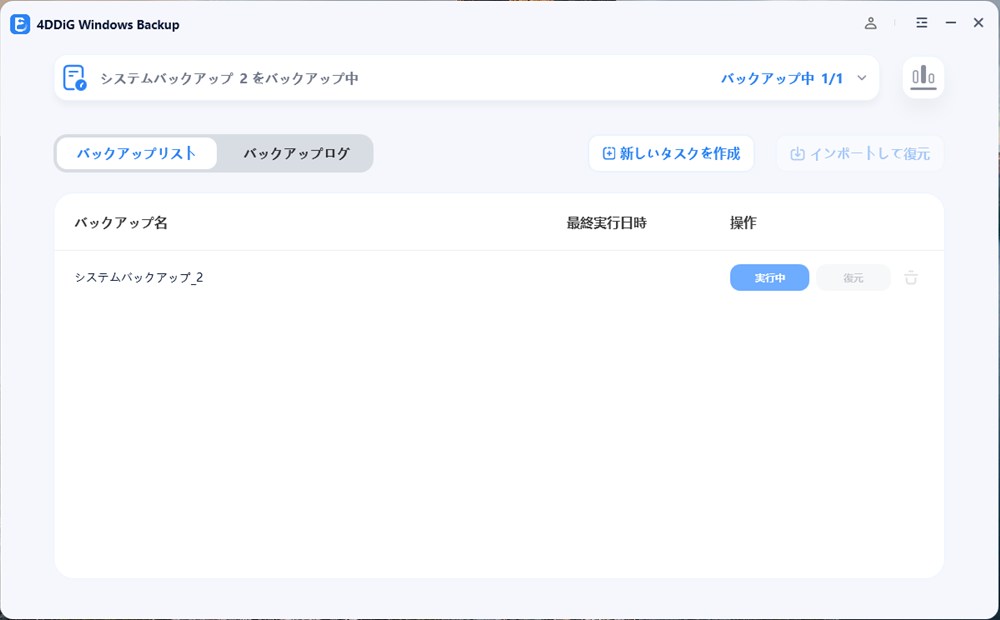This screenshot has width=1000, height=620.
Task: Switch to the バックアップリスト tab
Action: pyautogui.click(x=136, y=153)
